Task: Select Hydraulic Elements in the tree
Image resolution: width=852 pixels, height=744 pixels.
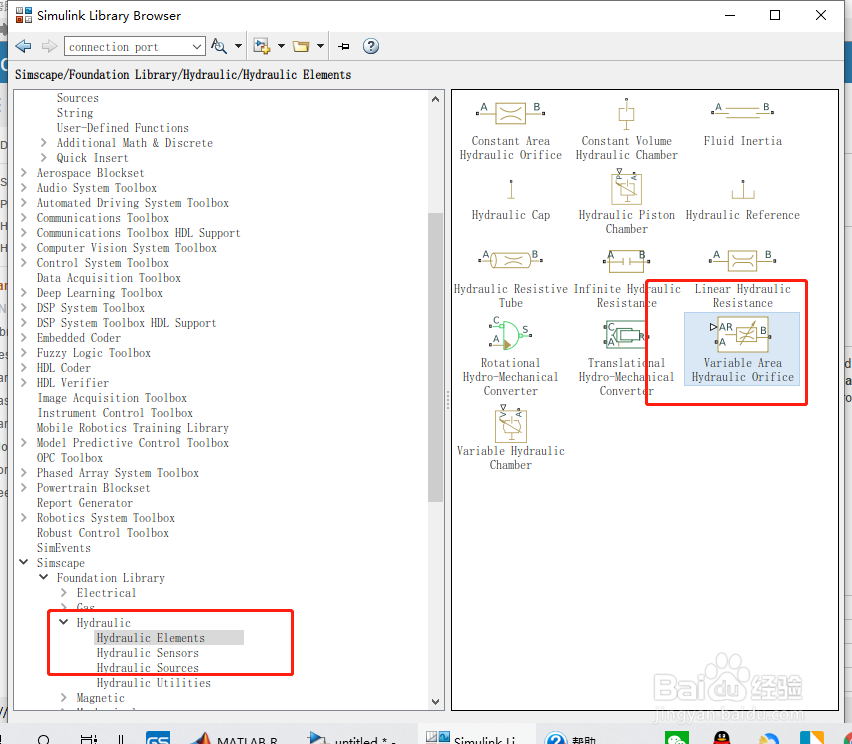Action: [x=151, y=637]
